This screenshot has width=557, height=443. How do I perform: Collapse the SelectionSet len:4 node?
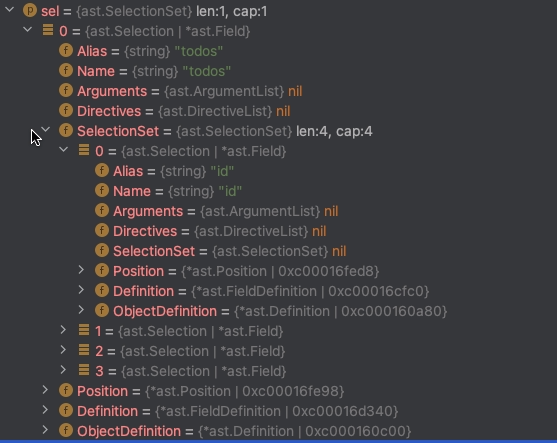point(45,130)
